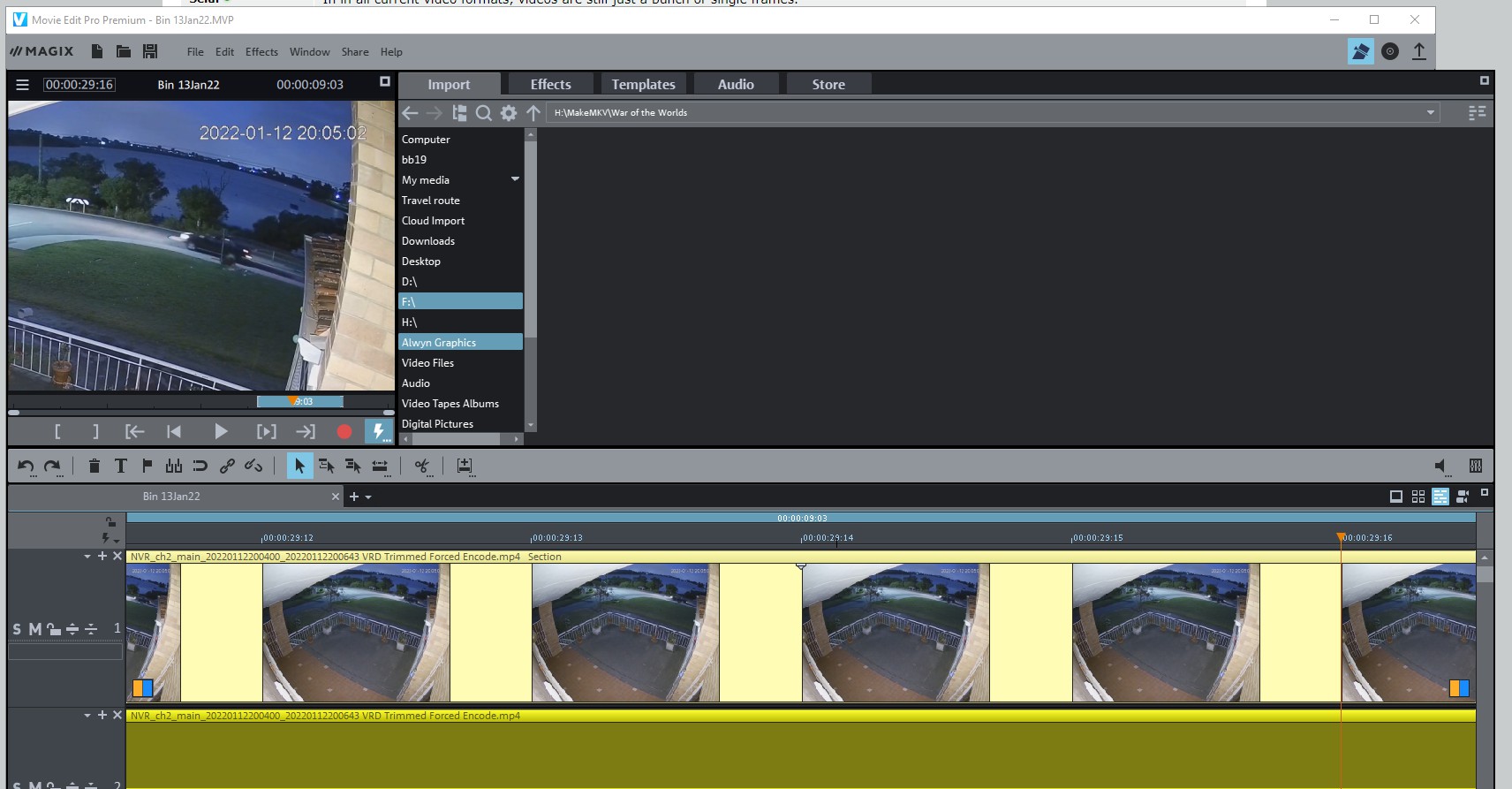Click the red Record button
Screen dimensions: 1512x789
pyautogui.click(x=344, y=431)
